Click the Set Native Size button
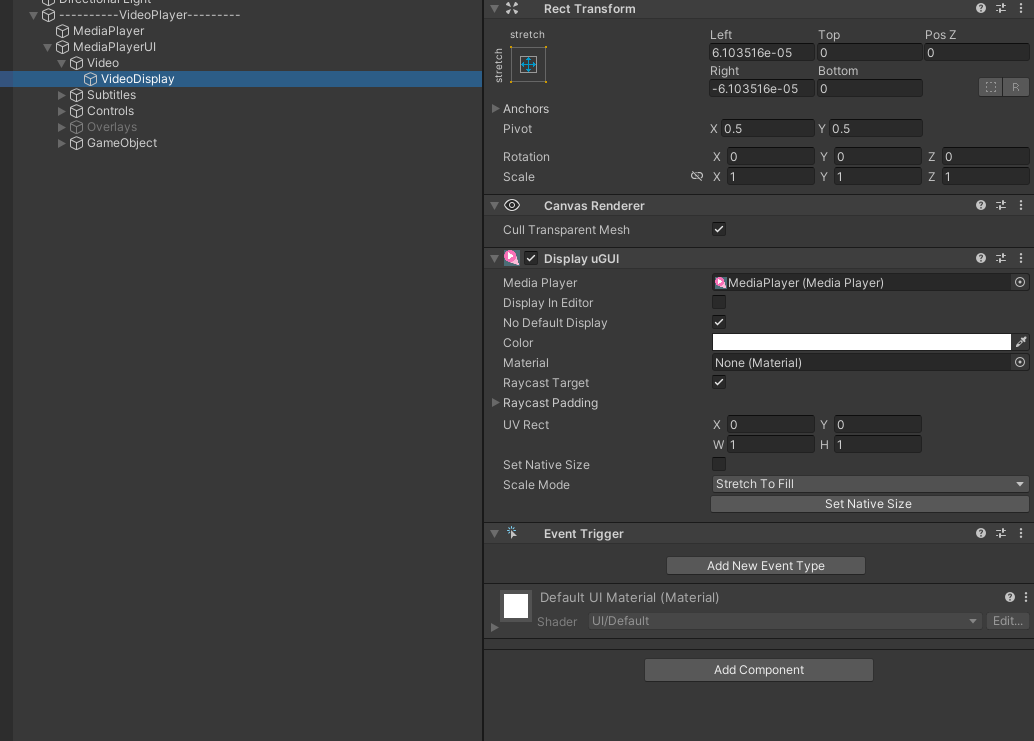Image resolution: width=1034 pixels, height=741 pixels. (x=868, y=503)
